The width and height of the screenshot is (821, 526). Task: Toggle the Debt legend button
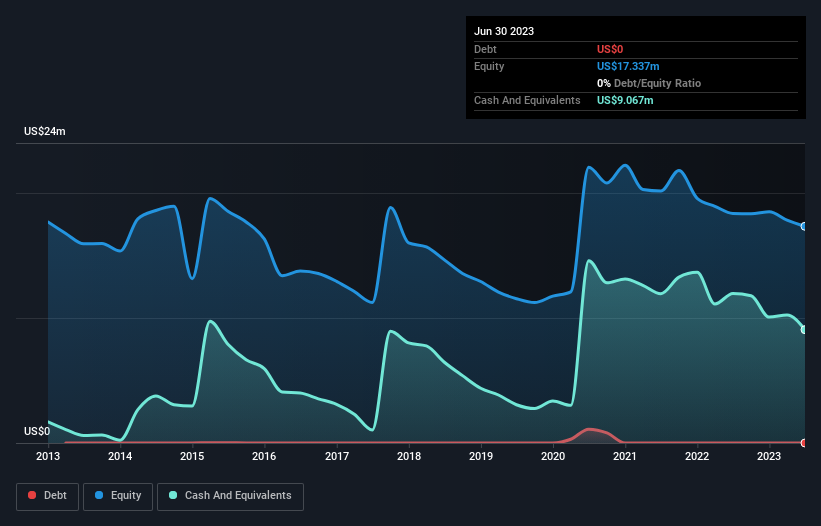pyautogui.click(x=48, y=496)
